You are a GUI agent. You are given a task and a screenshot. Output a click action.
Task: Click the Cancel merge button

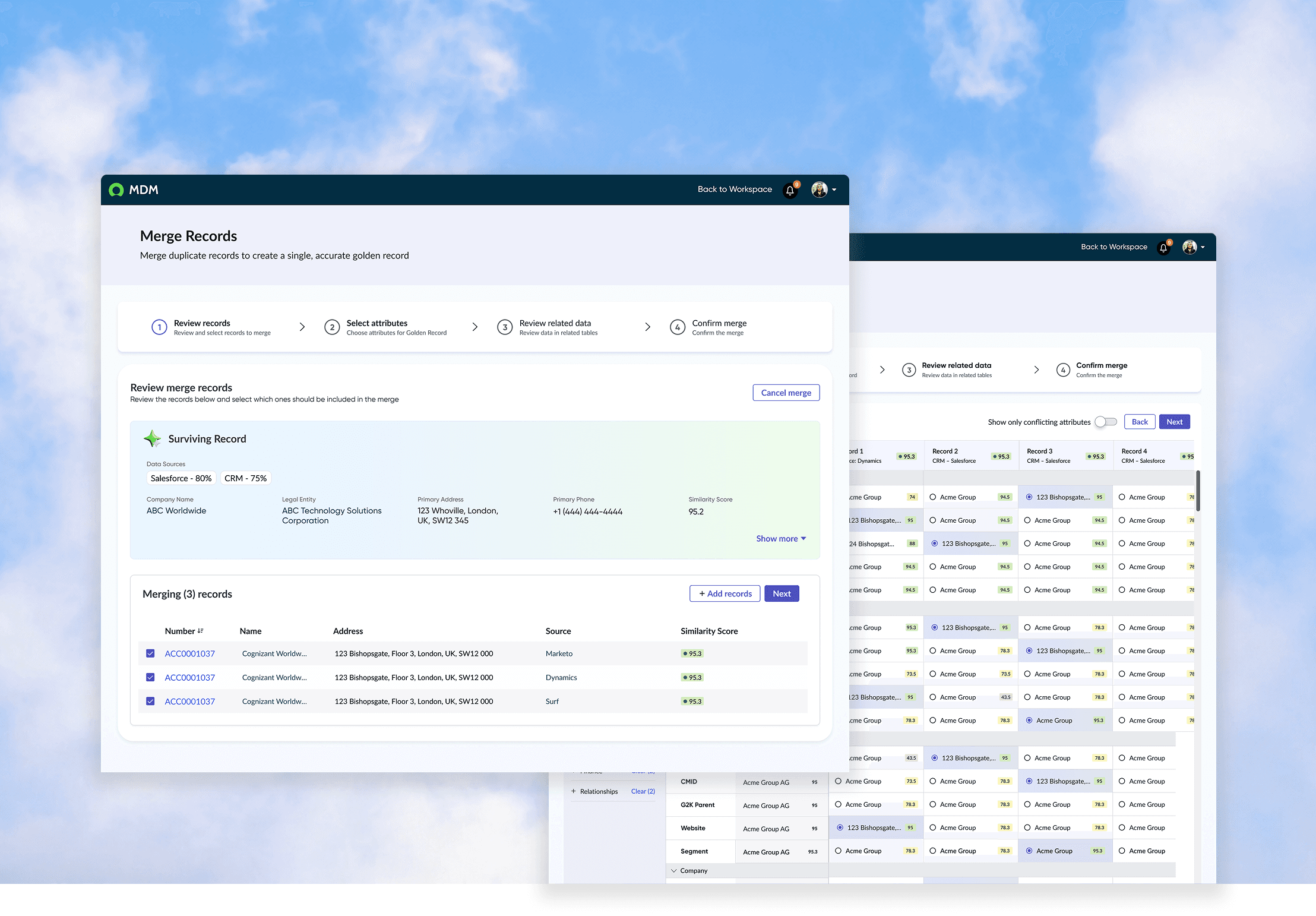[x=786, y=393]
